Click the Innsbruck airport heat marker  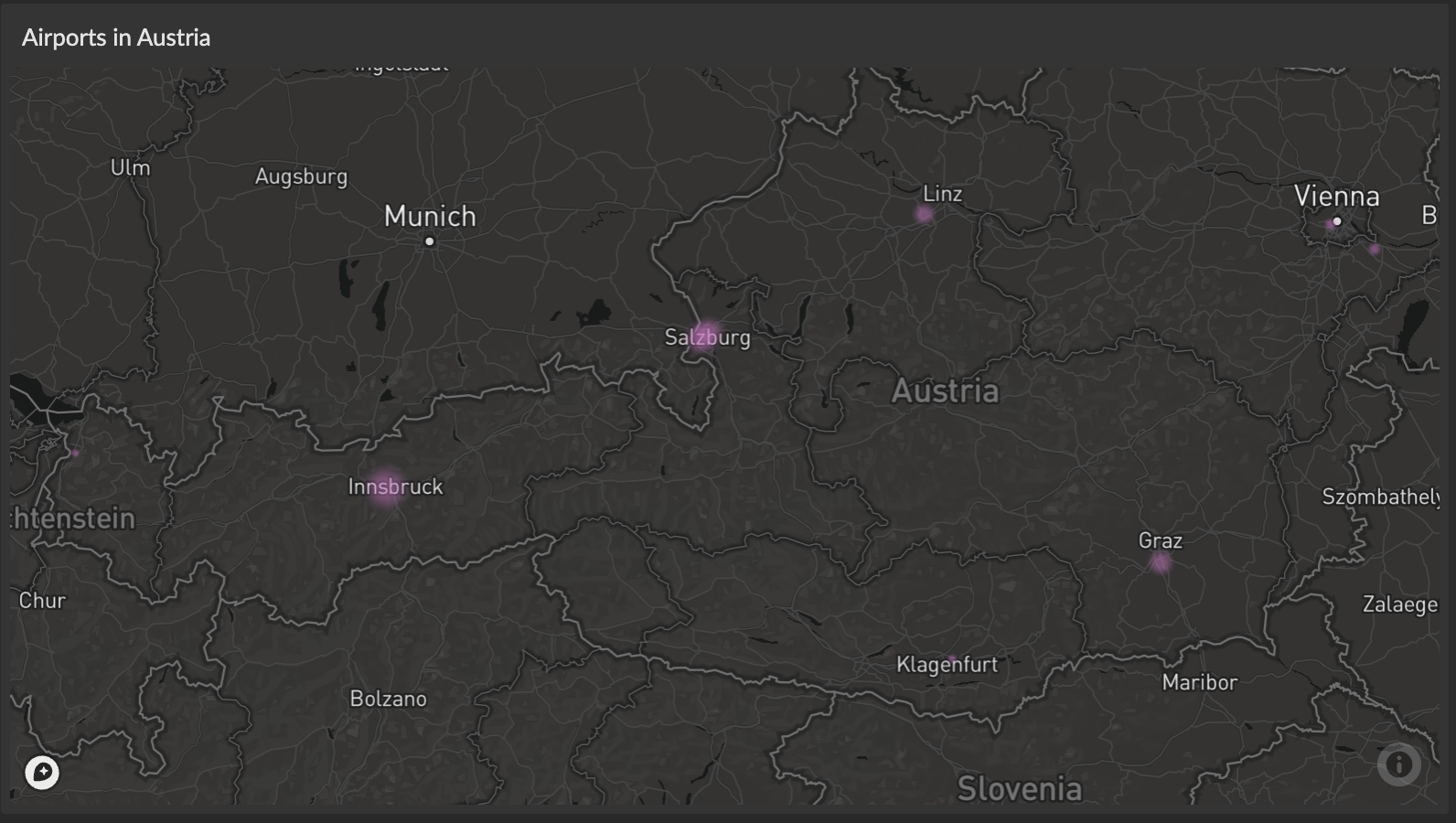[x=388, y=487]
